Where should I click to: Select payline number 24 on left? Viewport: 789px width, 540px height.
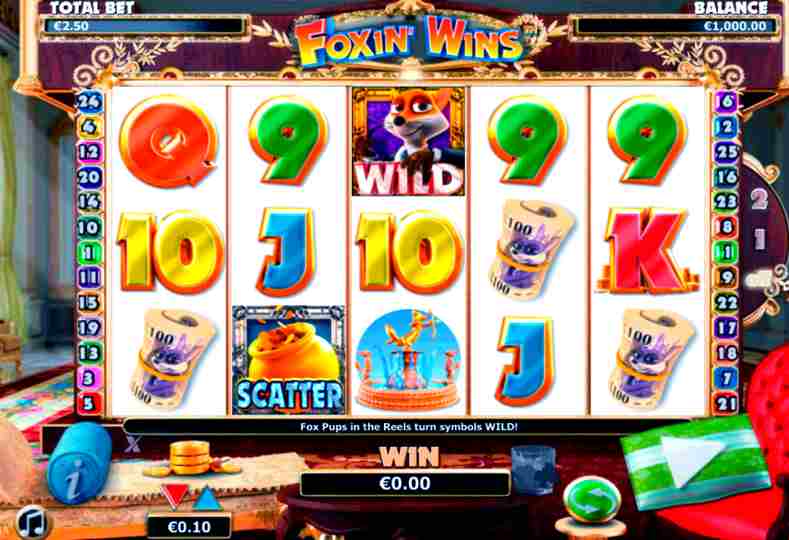click(90, 102)
